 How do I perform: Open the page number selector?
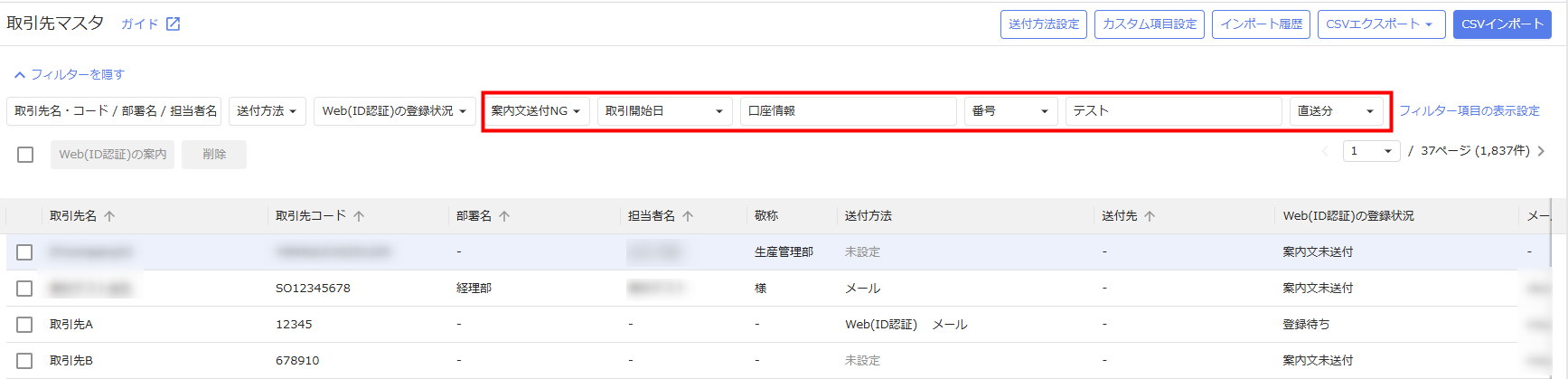[x=1370, y=151]
